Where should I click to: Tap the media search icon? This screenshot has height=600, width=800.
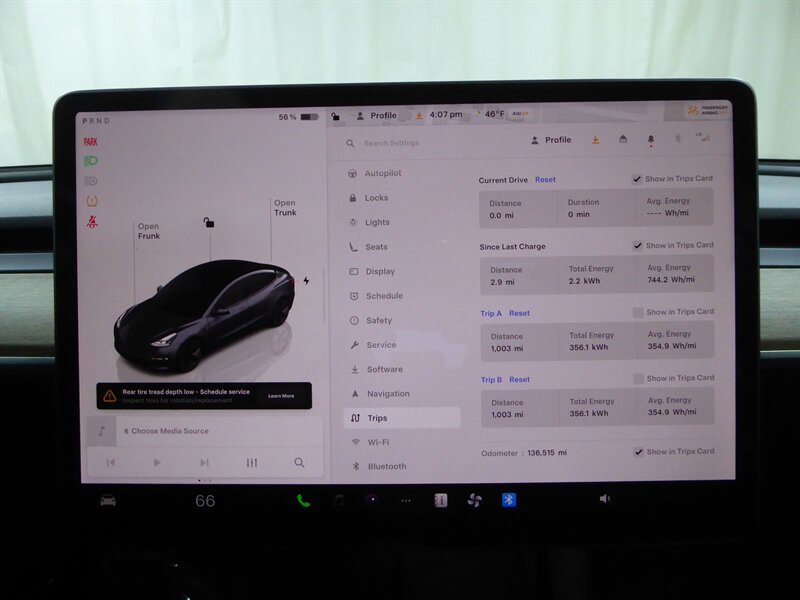(x=299, y=463)
